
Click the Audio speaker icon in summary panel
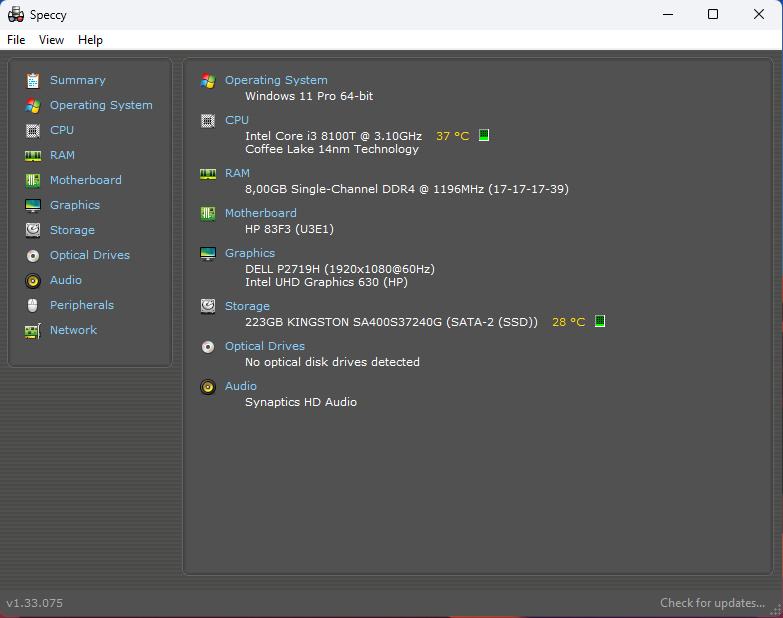click(x=208, y=387)
